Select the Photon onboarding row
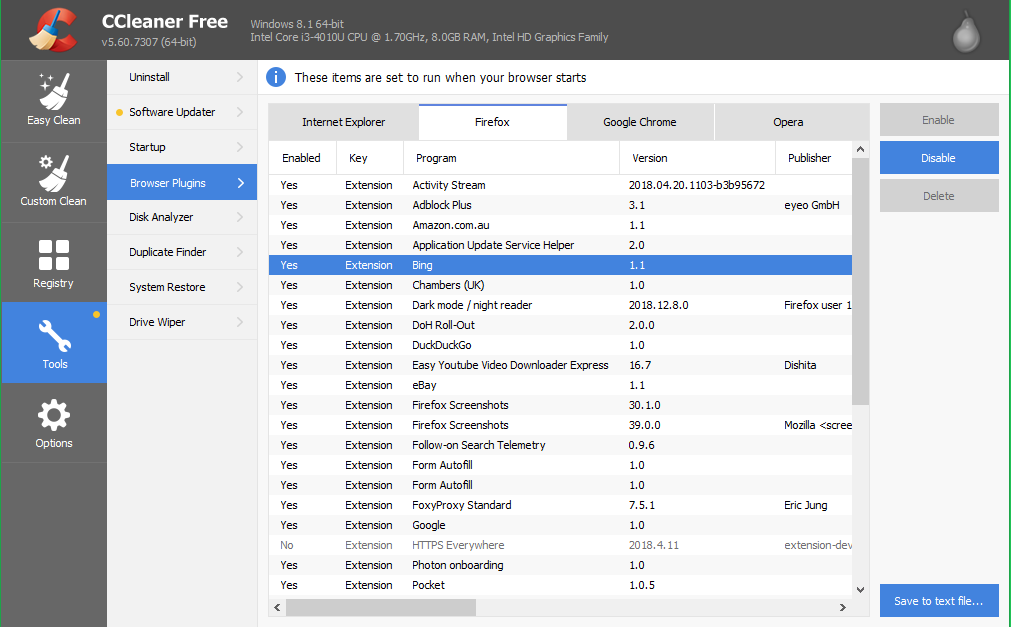1011x627 pixels. coord(560,565)
